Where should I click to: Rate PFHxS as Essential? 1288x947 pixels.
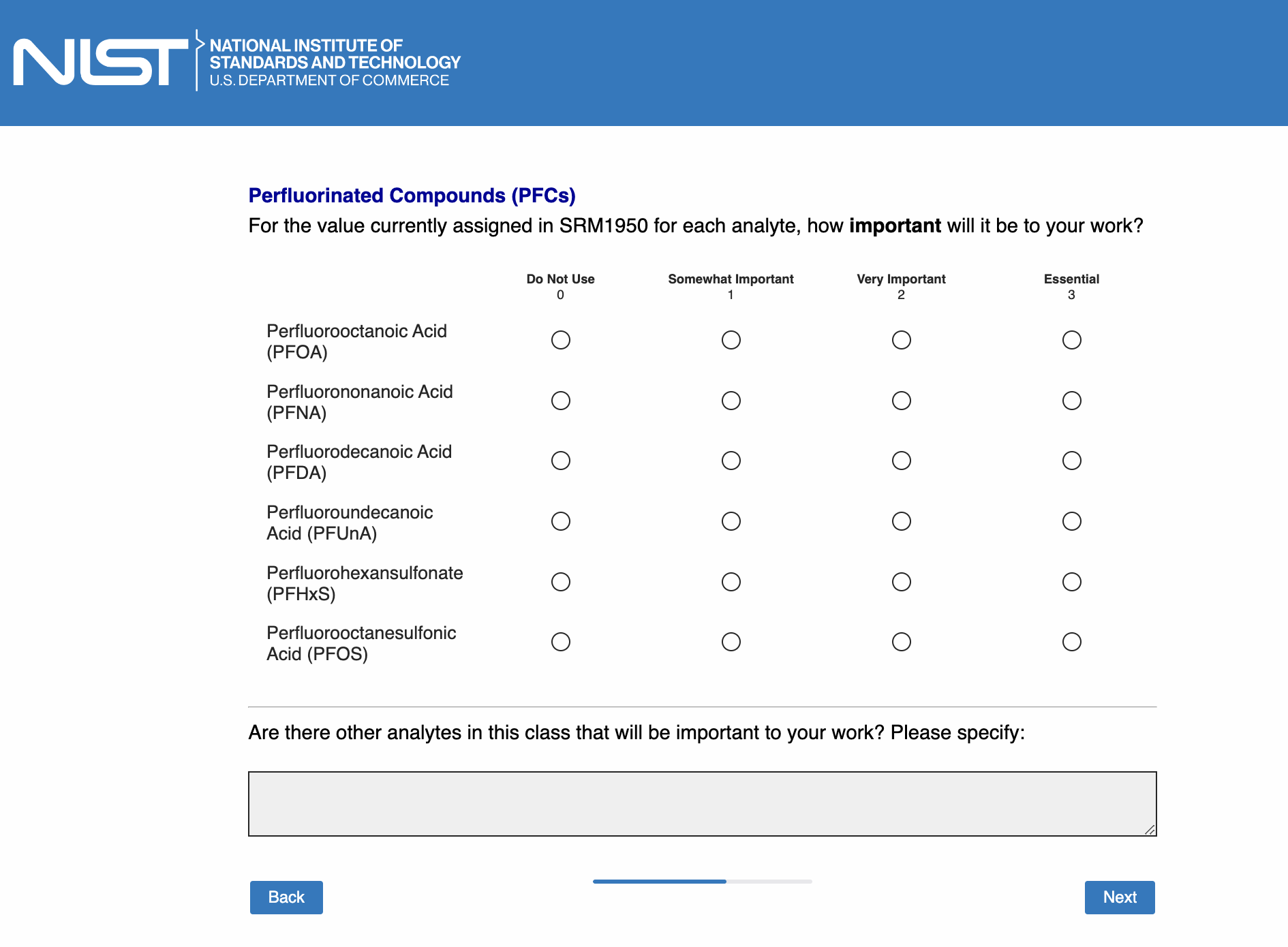tap(1071, 582)
